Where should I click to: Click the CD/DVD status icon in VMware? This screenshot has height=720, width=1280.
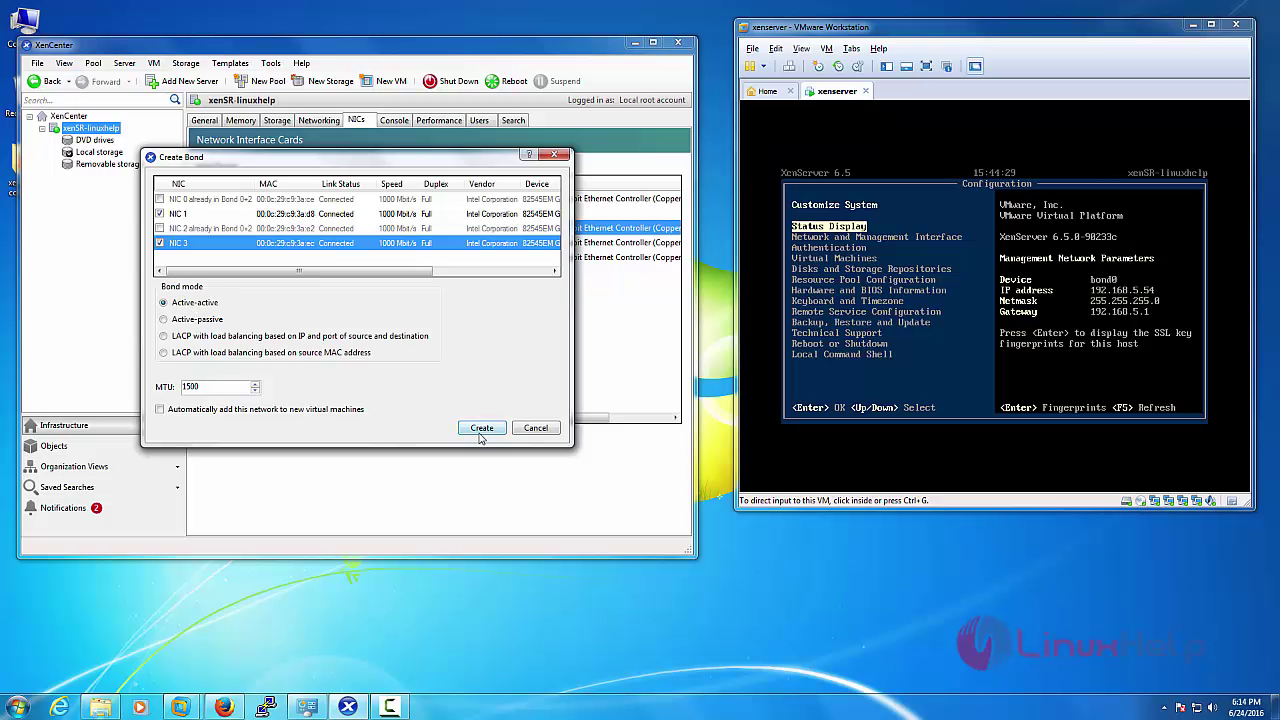point(1140,500)
